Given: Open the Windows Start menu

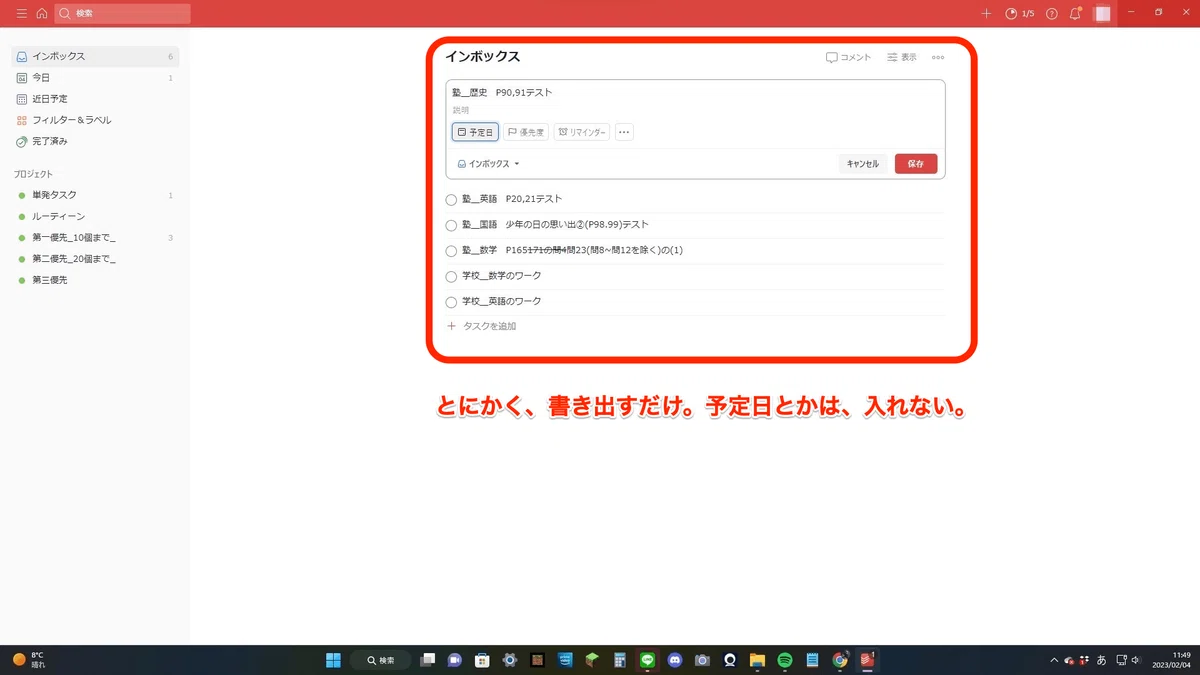Looking at the screenshot, I should tap(333, 660).
